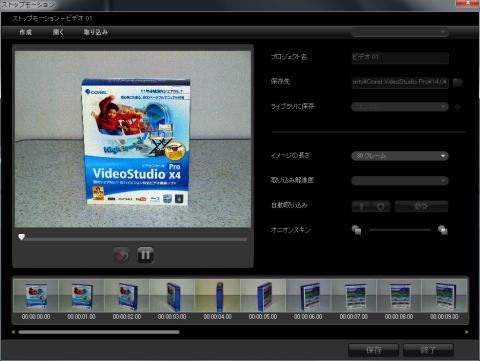This screenshot has height=361, width=480.
Task: Click the filmstrip horizontal scrollbar thumb
Action: [99, 332]
